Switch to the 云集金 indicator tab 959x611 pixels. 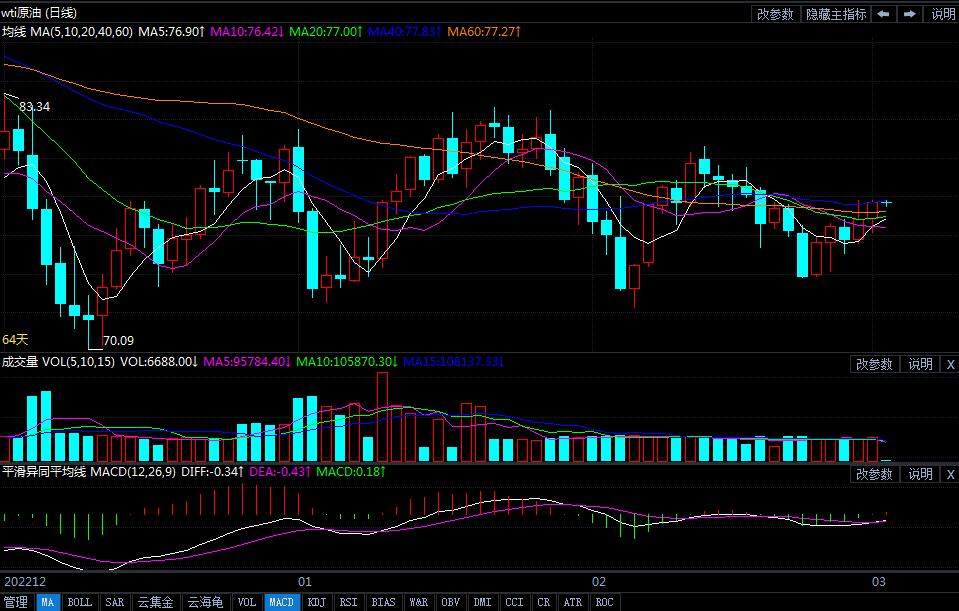tap(155, 602)
